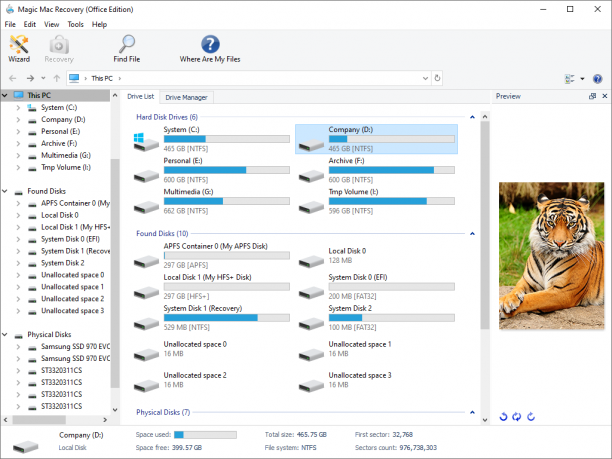The height and width of the screenshot is (459, 612).
Task: Go forward with the right arrow
Action: 30,78
